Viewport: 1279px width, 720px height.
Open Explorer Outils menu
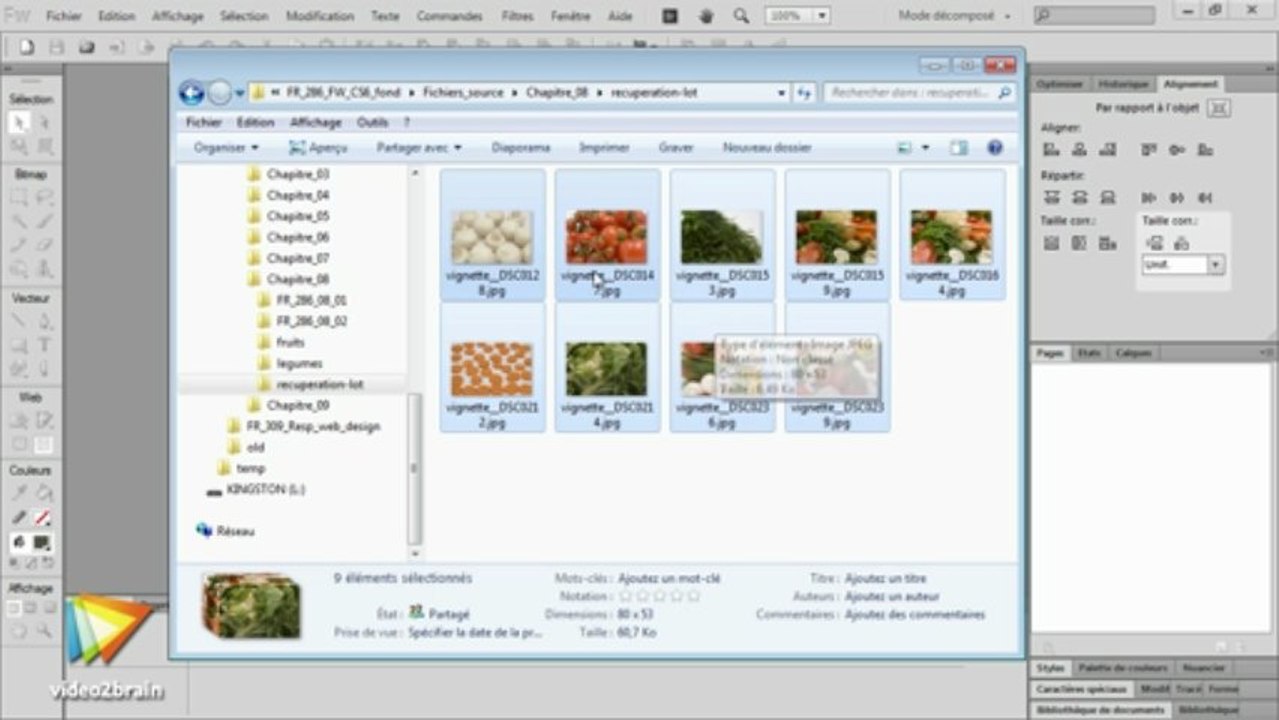372,122
